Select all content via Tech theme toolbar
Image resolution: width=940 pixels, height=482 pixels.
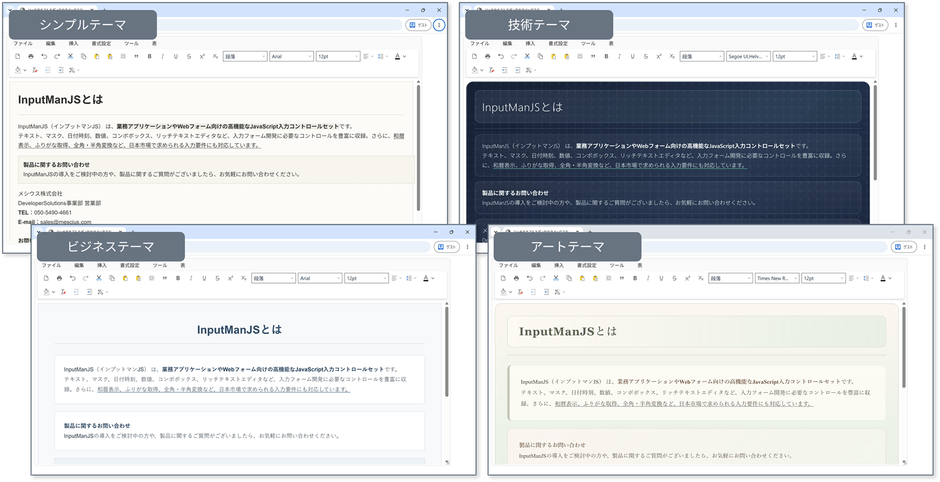(x=580, y=56)
